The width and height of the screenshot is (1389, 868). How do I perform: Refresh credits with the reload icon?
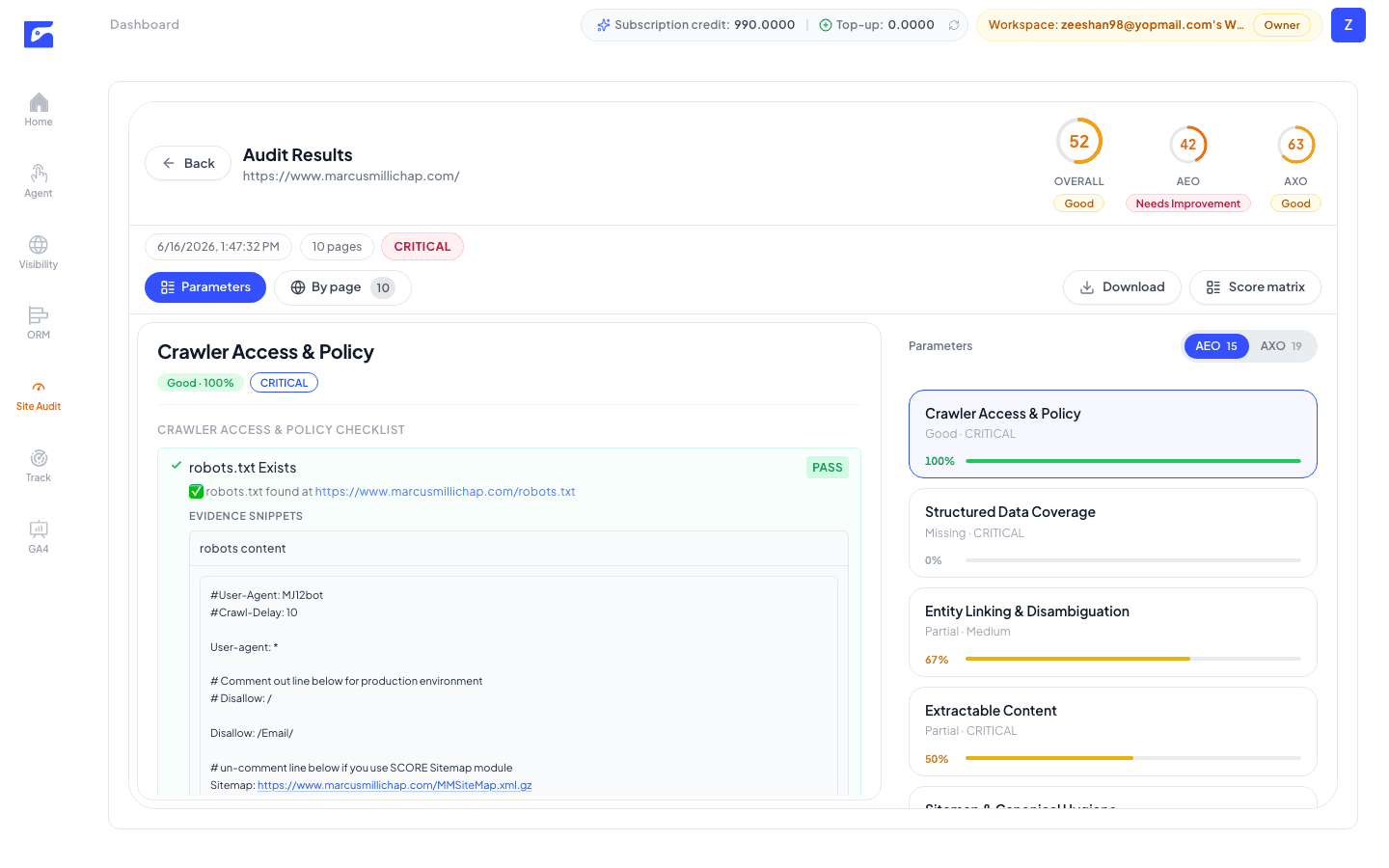954,25
